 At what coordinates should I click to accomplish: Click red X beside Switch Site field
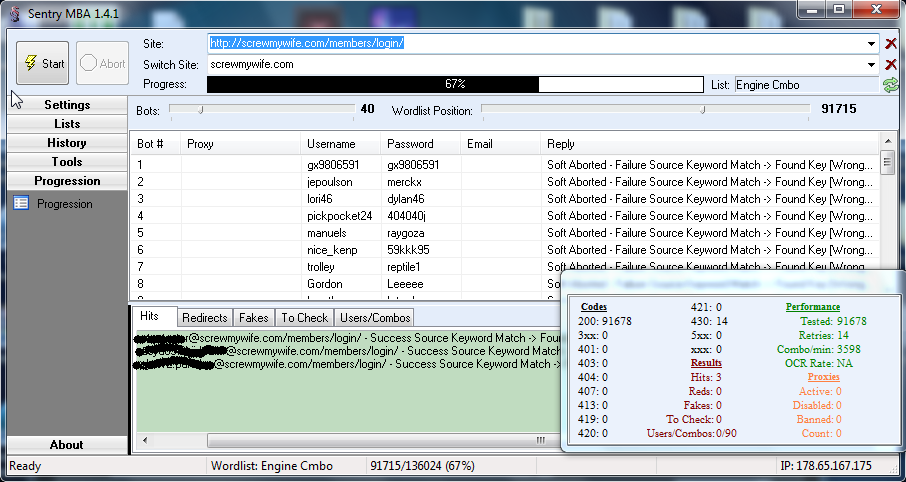[x=891, y=64]
